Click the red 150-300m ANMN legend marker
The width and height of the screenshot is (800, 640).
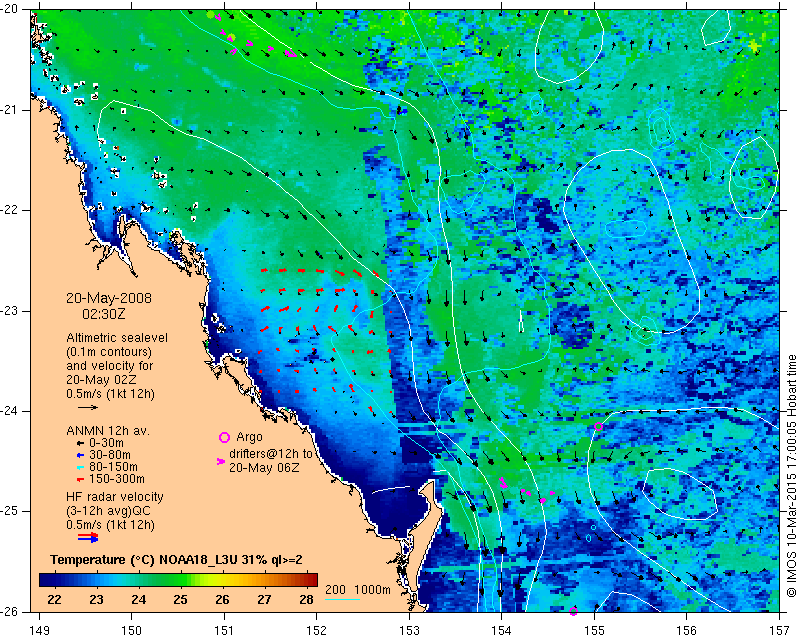(80, 479)
